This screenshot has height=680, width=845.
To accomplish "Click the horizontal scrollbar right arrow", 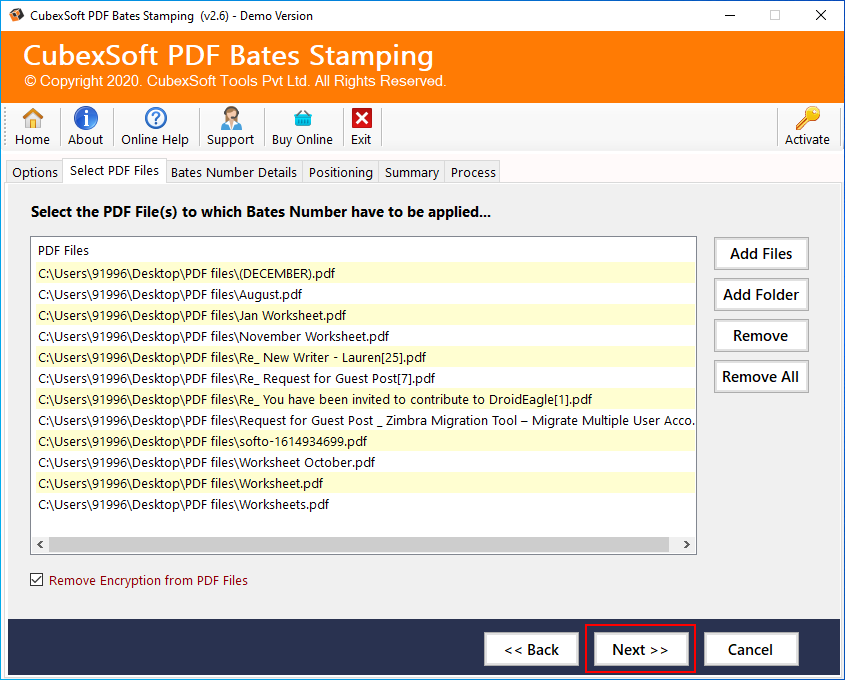I will [x=687, y=545].
